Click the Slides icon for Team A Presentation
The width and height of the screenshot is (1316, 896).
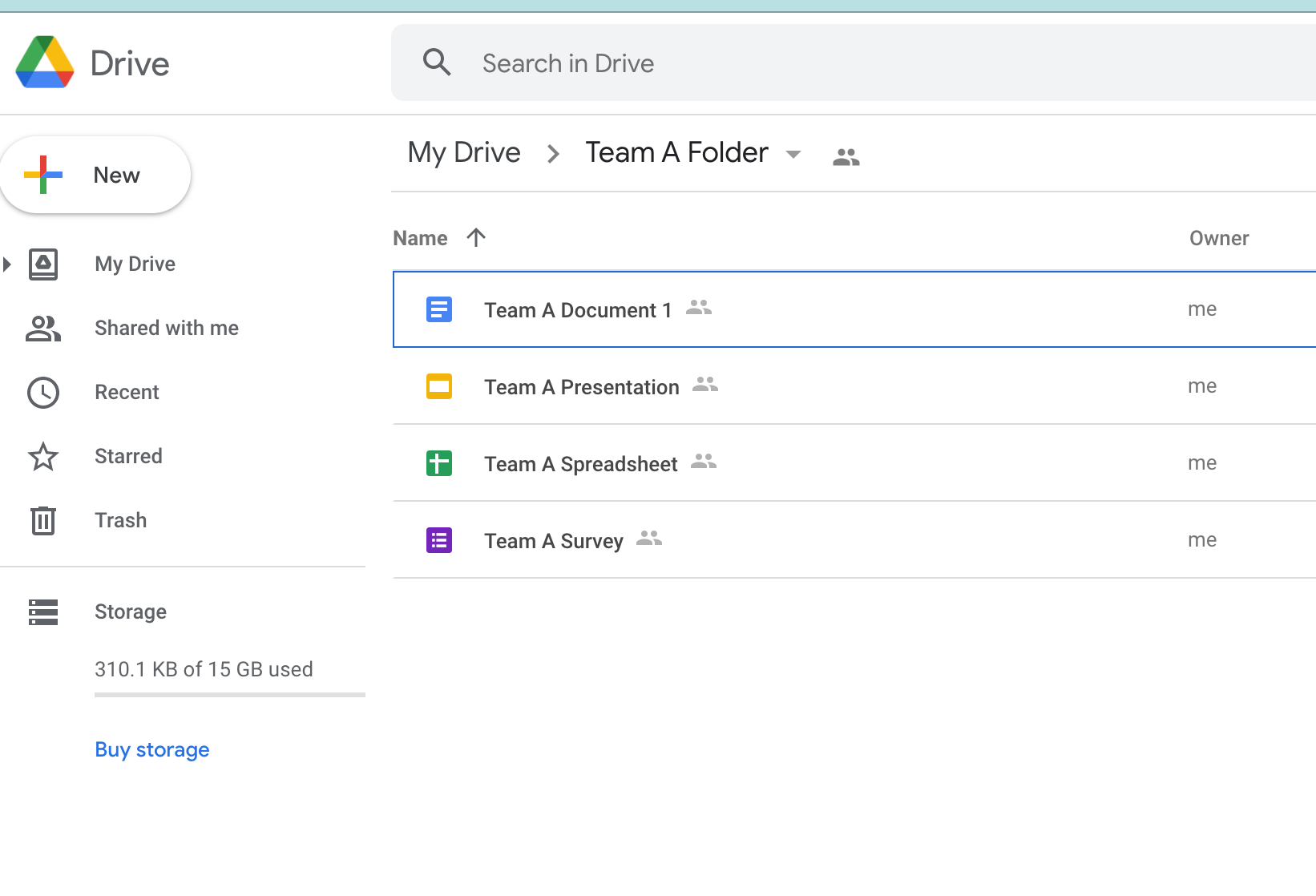pyautogui.click(x=439, y=386)
